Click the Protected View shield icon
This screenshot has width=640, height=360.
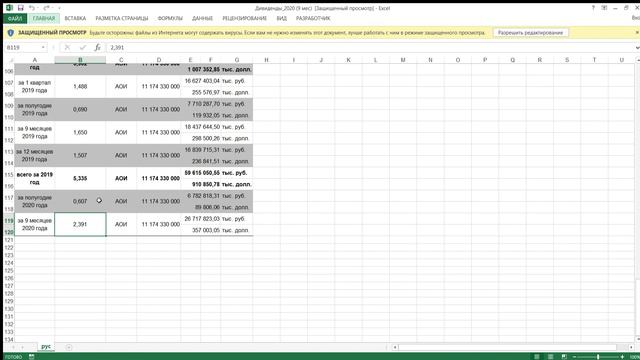(11, 33)
